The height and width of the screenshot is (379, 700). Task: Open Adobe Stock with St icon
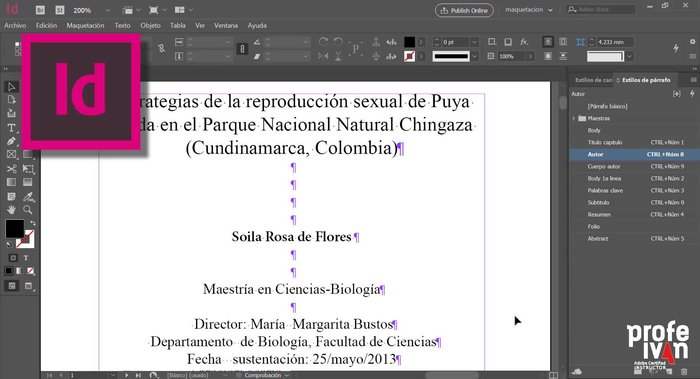pos(60,10)
